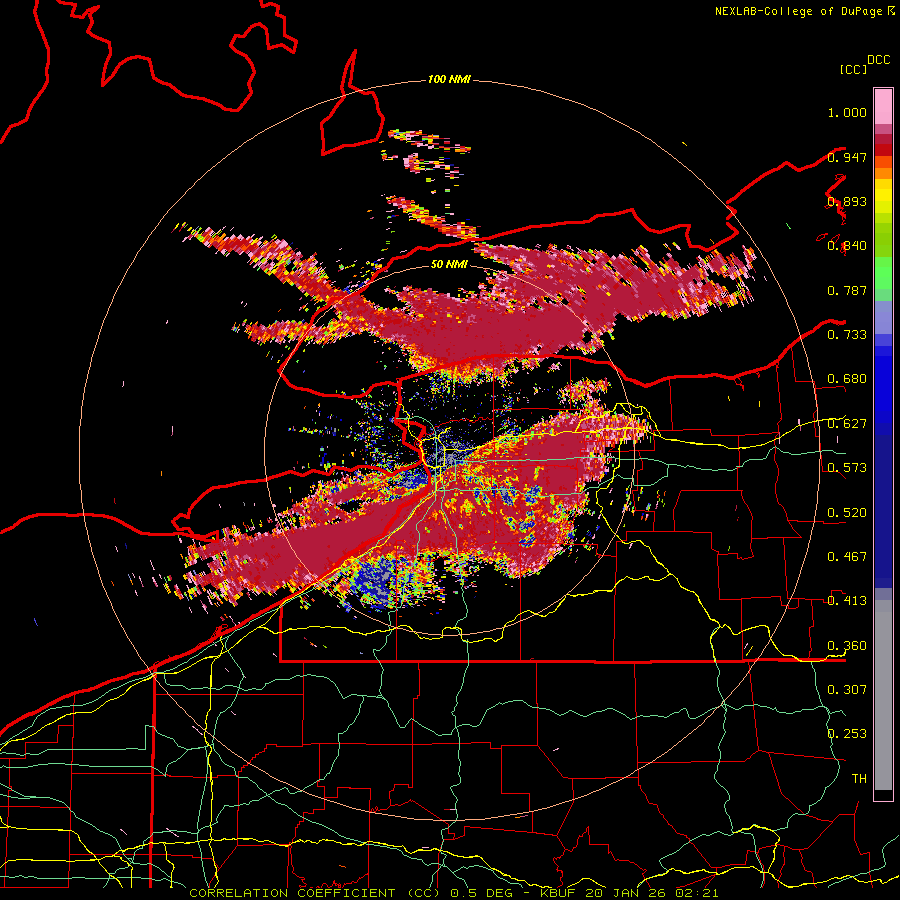Click the 20 JAN 26 02:21 timestamp
Viewport: 900px width, 900px height.
(651, 893)
